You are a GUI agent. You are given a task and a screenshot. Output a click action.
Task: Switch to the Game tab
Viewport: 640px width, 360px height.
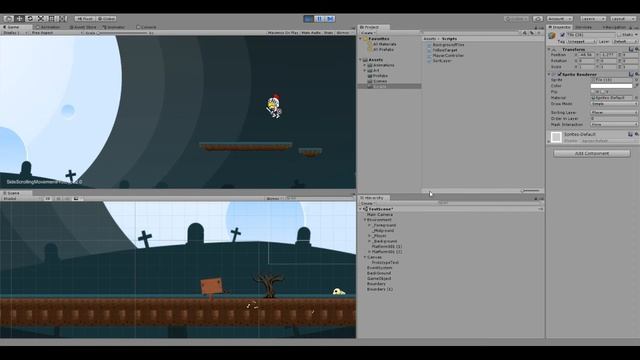(x=12, y=27)
